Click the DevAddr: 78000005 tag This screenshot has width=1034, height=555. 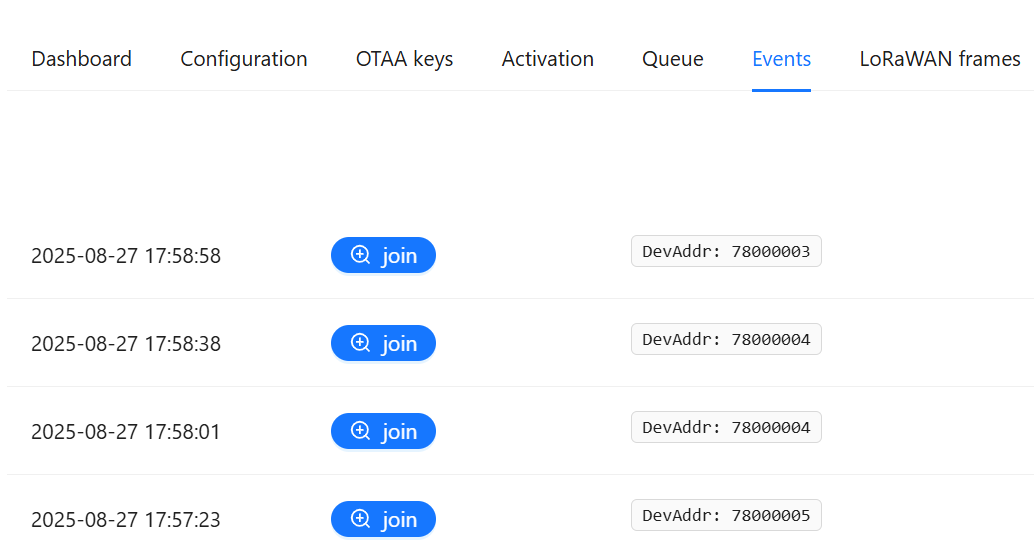pyautogui.click(x=726, y=515)
